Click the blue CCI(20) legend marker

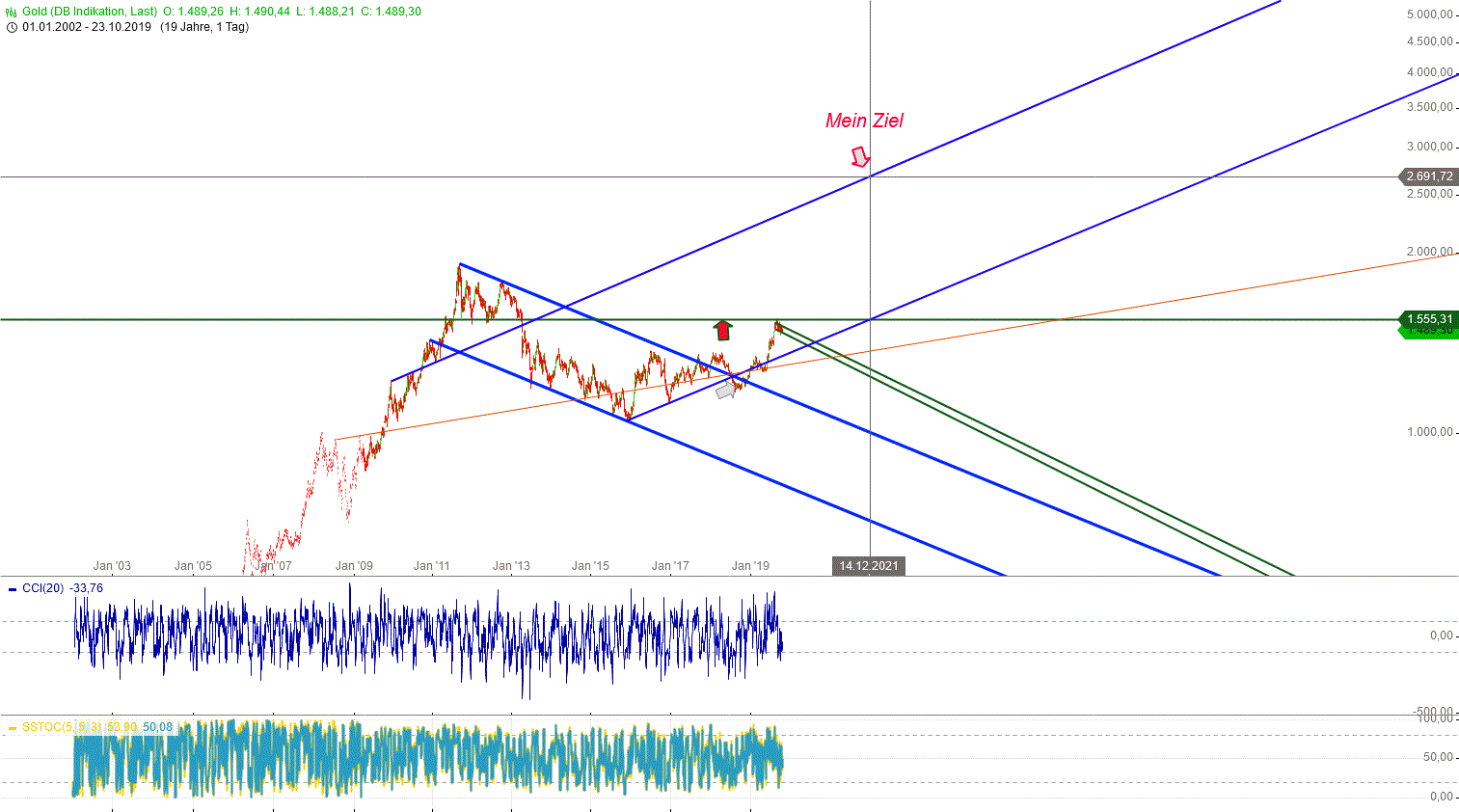[x=12, y=589]
